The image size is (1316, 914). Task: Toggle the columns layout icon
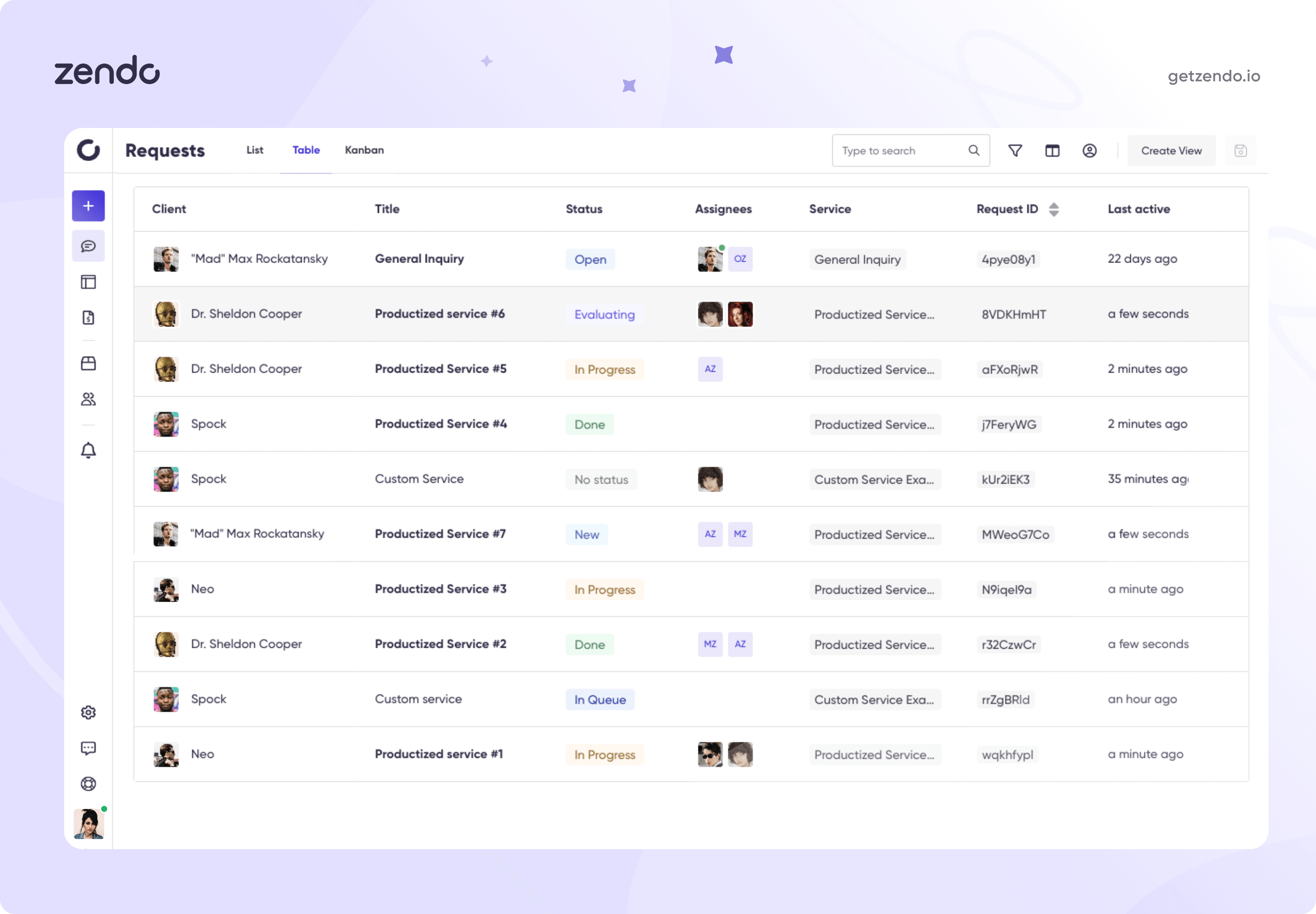(x=1052, y=151)
